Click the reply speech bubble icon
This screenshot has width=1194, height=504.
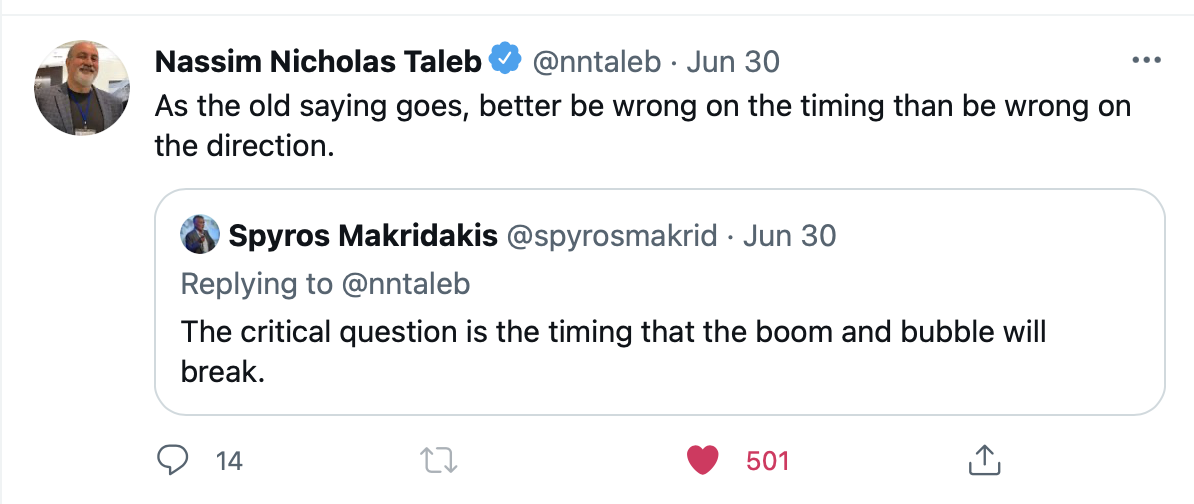click(x=172, y=461)
